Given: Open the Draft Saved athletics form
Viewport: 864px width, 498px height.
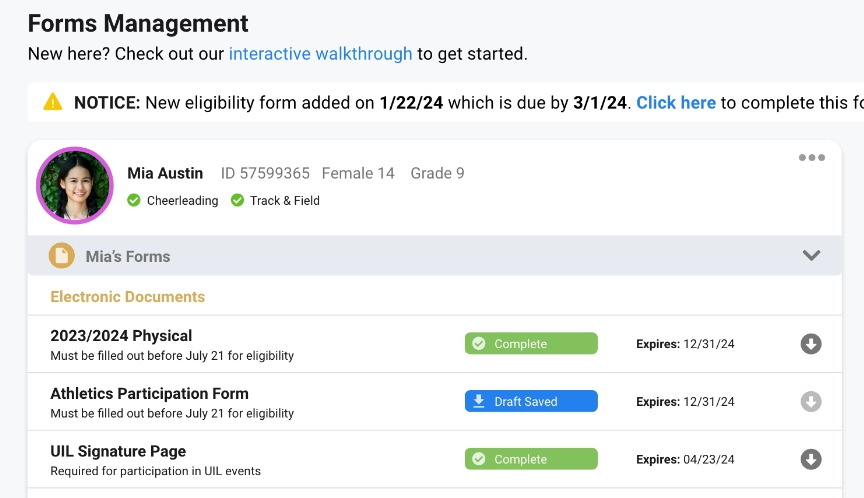Looking at the screenshot, I should coord(531,402).
